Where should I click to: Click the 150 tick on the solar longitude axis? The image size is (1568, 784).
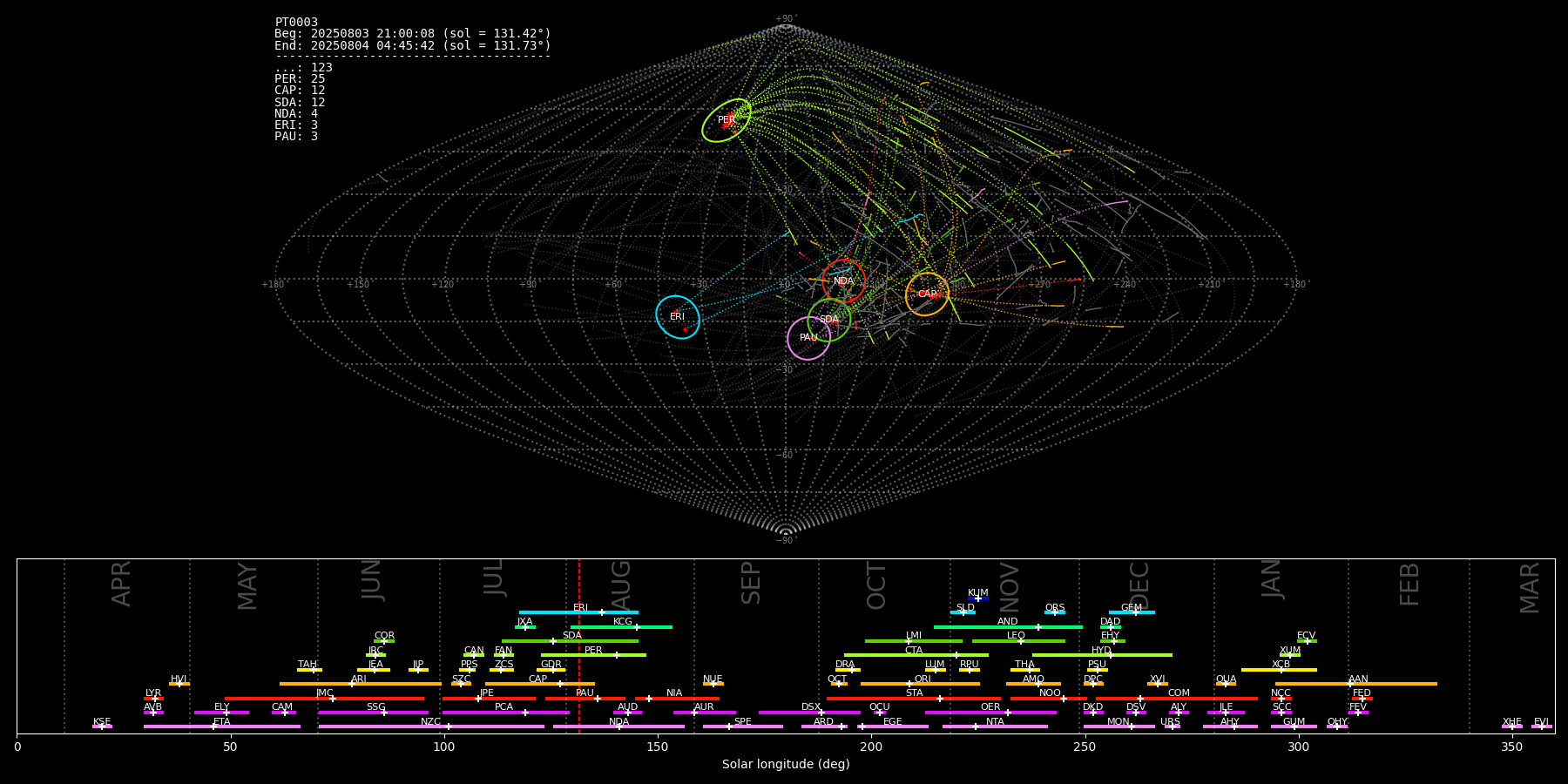(658, 747)
